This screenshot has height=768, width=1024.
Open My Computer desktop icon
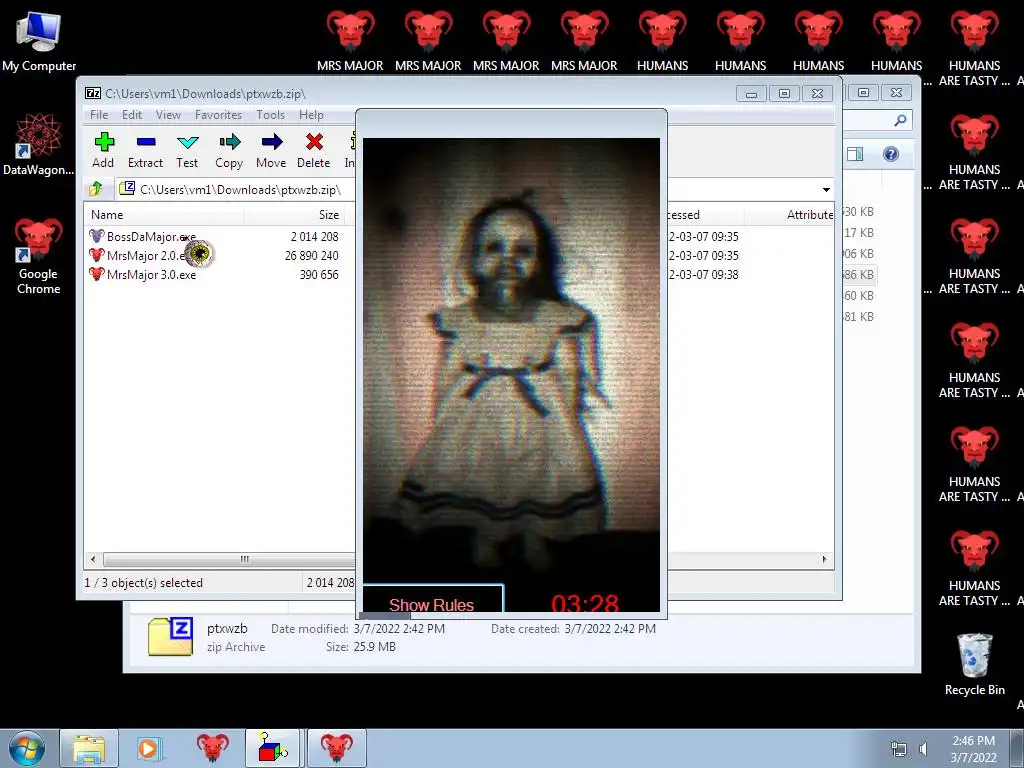(x=39, y=40)
